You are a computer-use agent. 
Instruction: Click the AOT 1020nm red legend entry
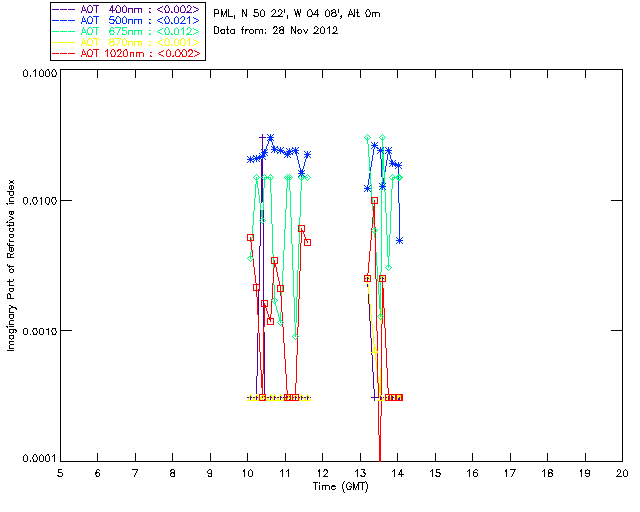[x=126, y=53]
